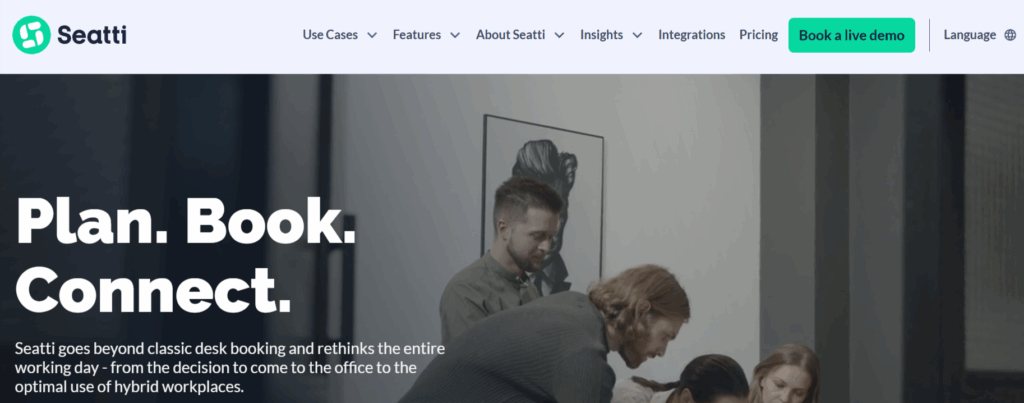Click the Seatti description paragraph
This screenshot has height=403, width=1024.
[230, 367]
